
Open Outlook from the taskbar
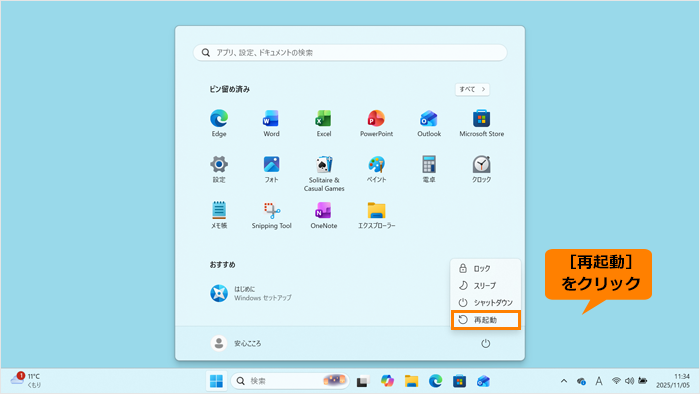point(483,381)
